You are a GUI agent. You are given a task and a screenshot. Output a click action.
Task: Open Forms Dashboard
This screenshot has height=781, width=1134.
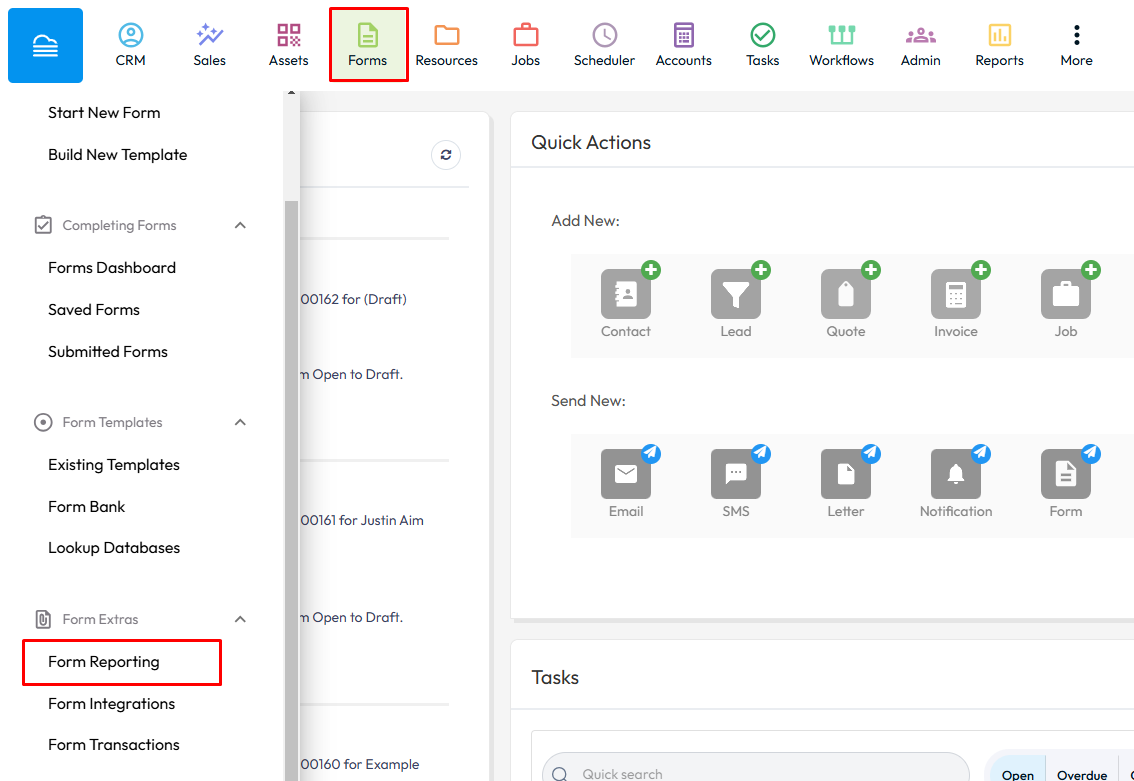[112, 268]
